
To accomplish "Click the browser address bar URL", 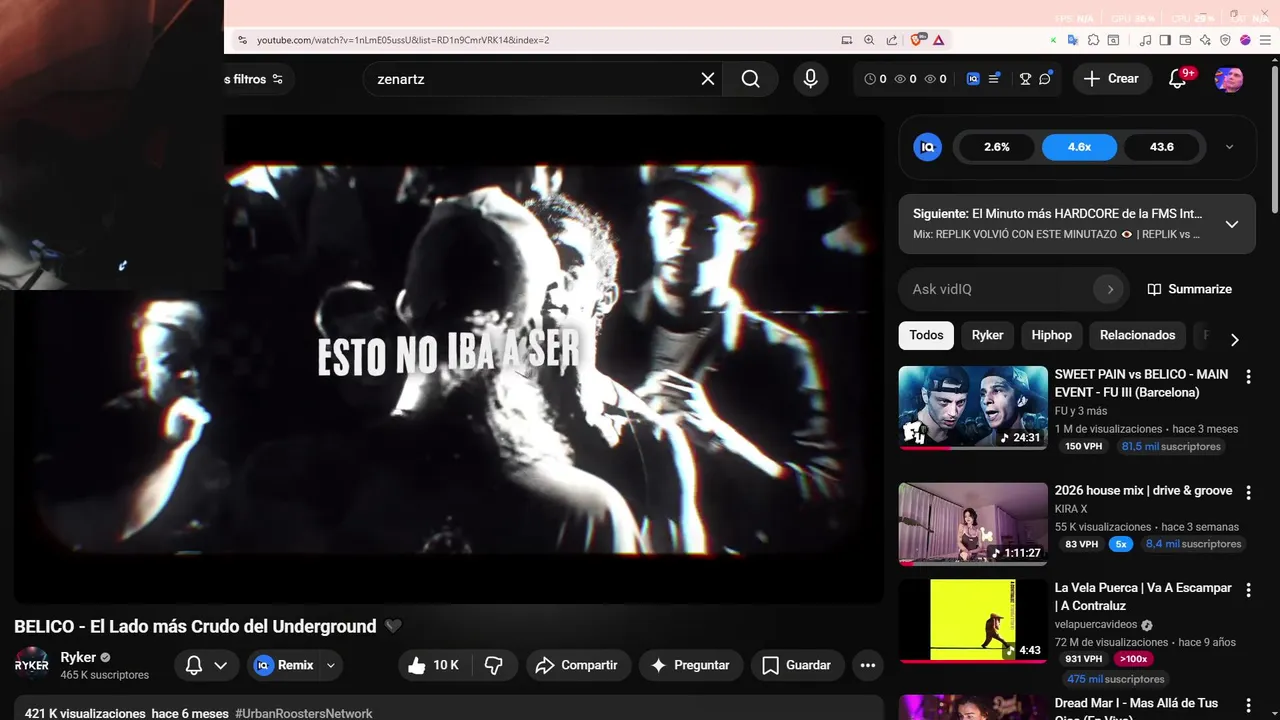I will [x=403, y=40].
